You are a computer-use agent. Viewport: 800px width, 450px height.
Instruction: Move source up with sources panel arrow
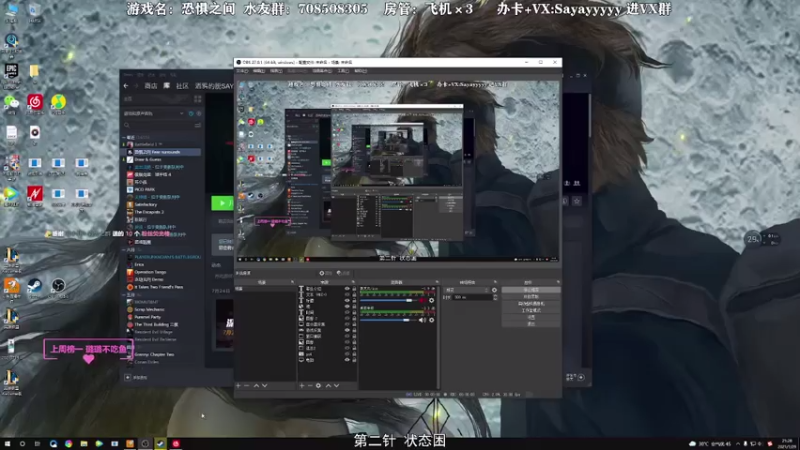[x=329, y=385]
